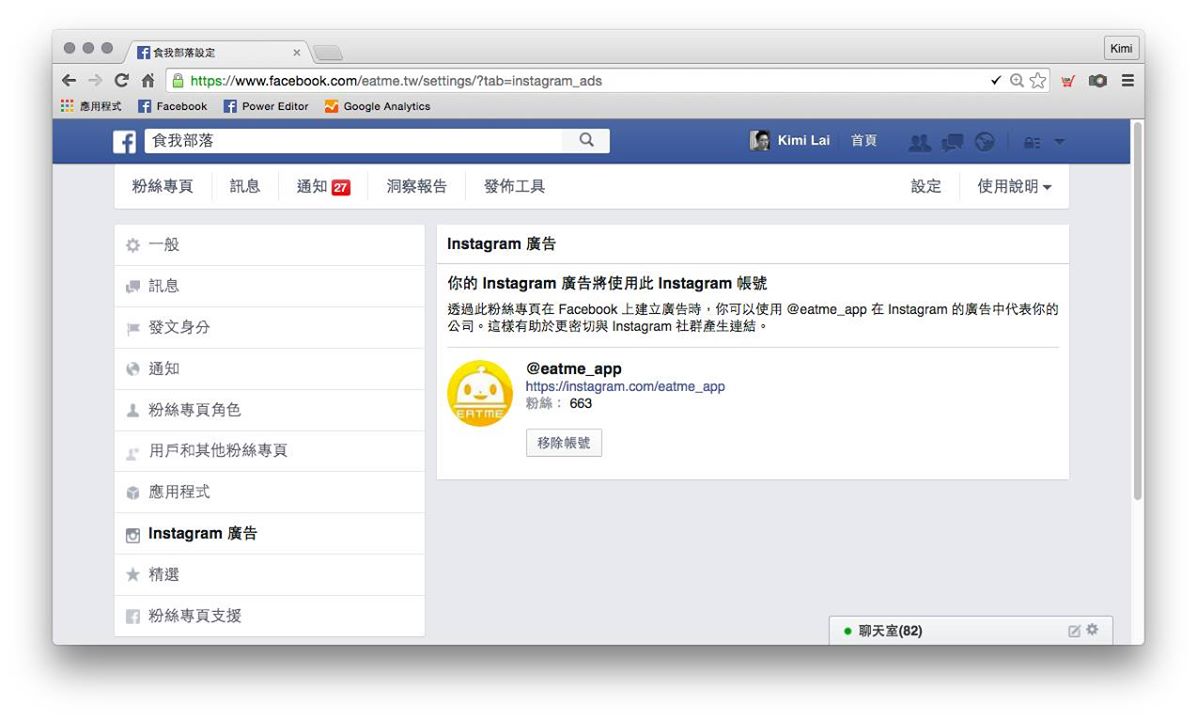The height and width of the screenshot is (720, 1197).
Task: Click the search magnifier button
Action: [x=586, y=140]
